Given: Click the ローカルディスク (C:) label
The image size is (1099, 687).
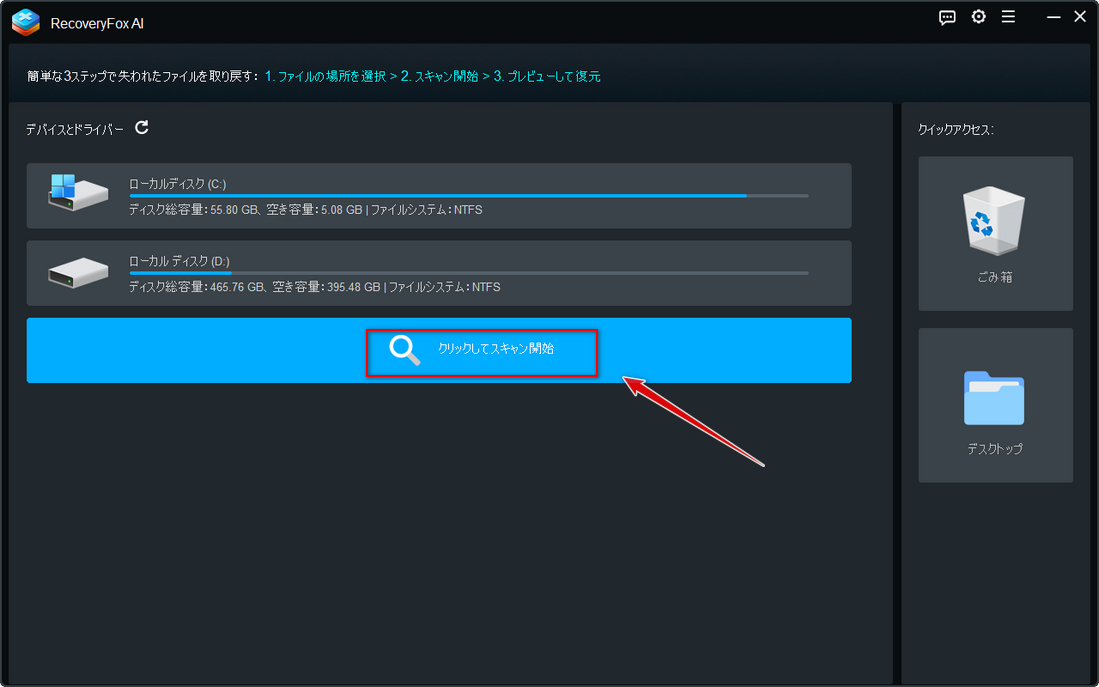Looking at the screenshot, I should (x=177, y=184).
